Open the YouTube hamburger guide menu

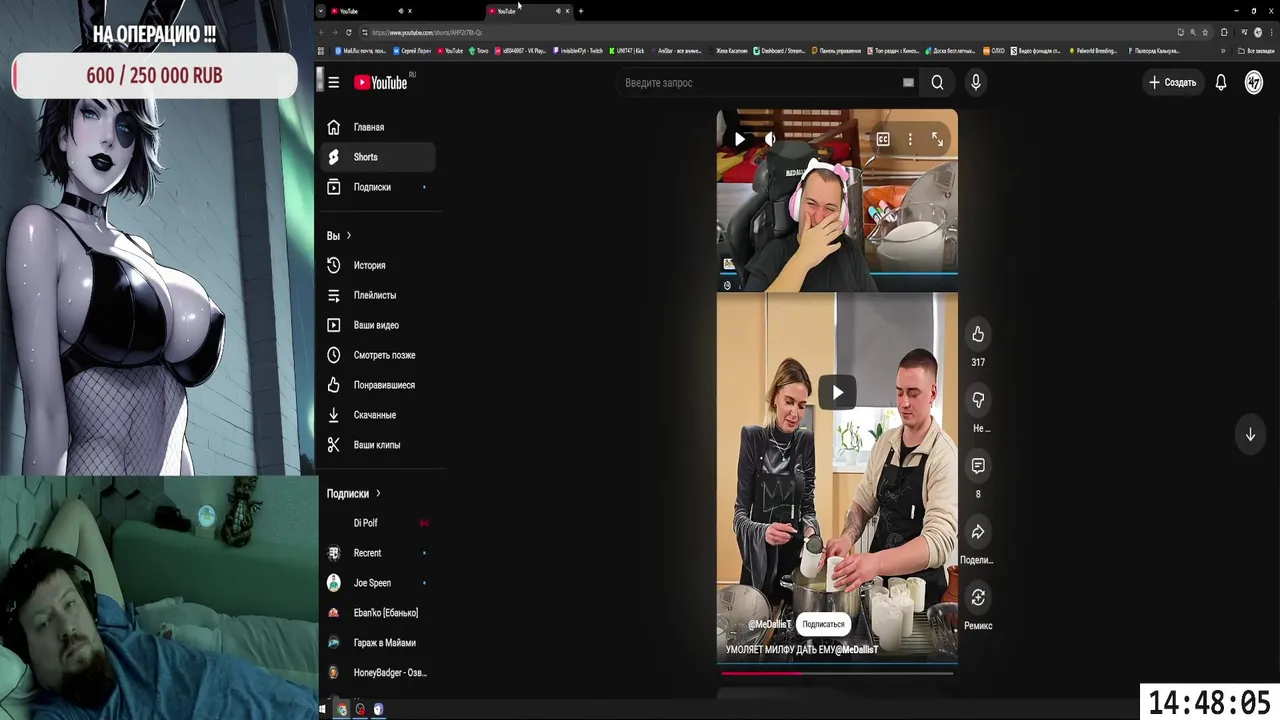point(334,83)
